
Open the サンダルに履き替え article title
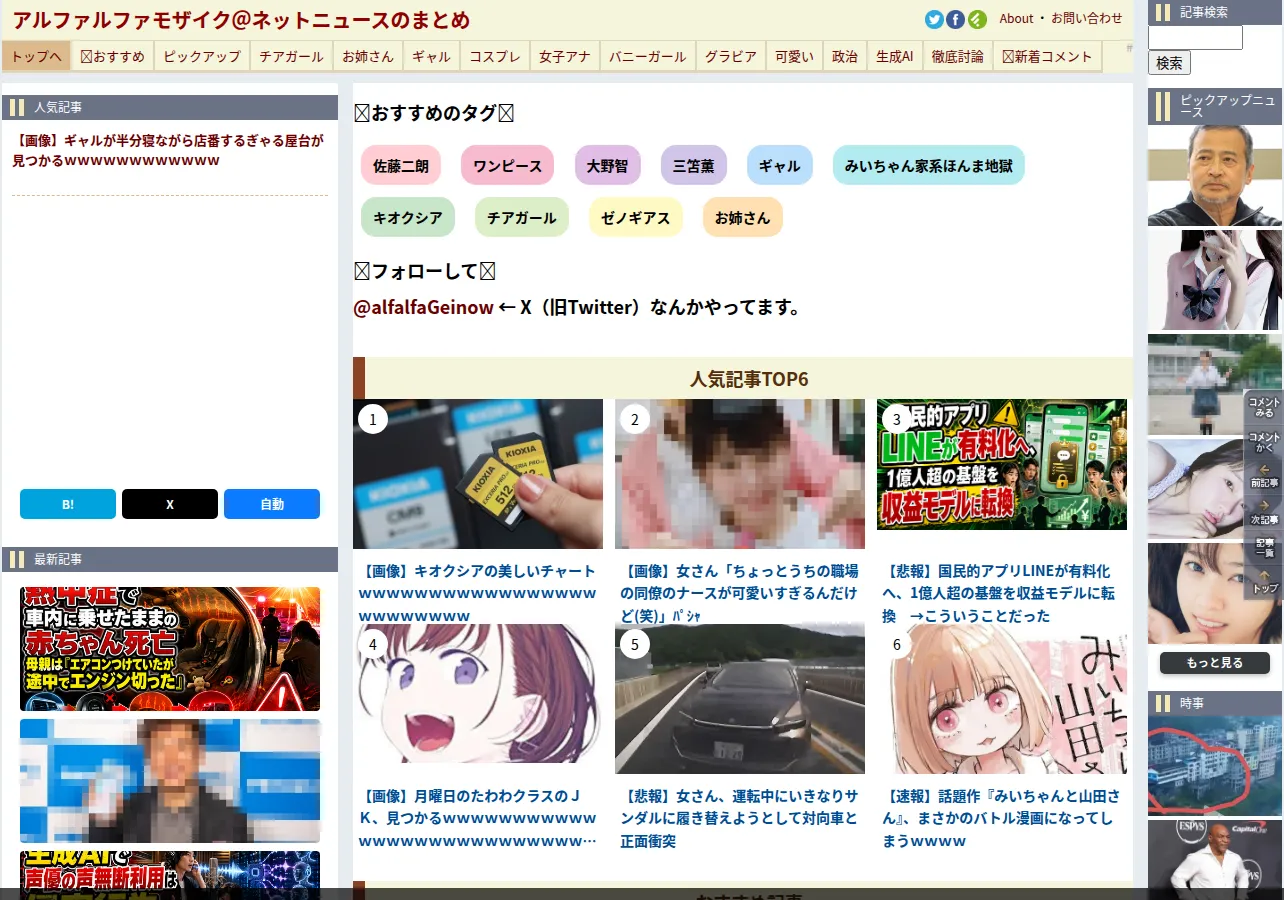[x=740, y=818]
